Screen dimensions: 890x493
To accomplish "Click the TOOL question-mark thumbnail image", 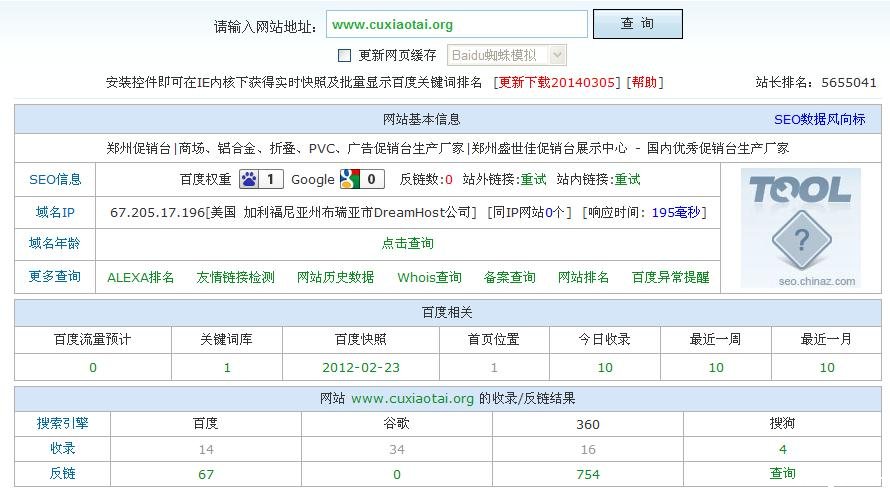I will [x=800, y=227].
